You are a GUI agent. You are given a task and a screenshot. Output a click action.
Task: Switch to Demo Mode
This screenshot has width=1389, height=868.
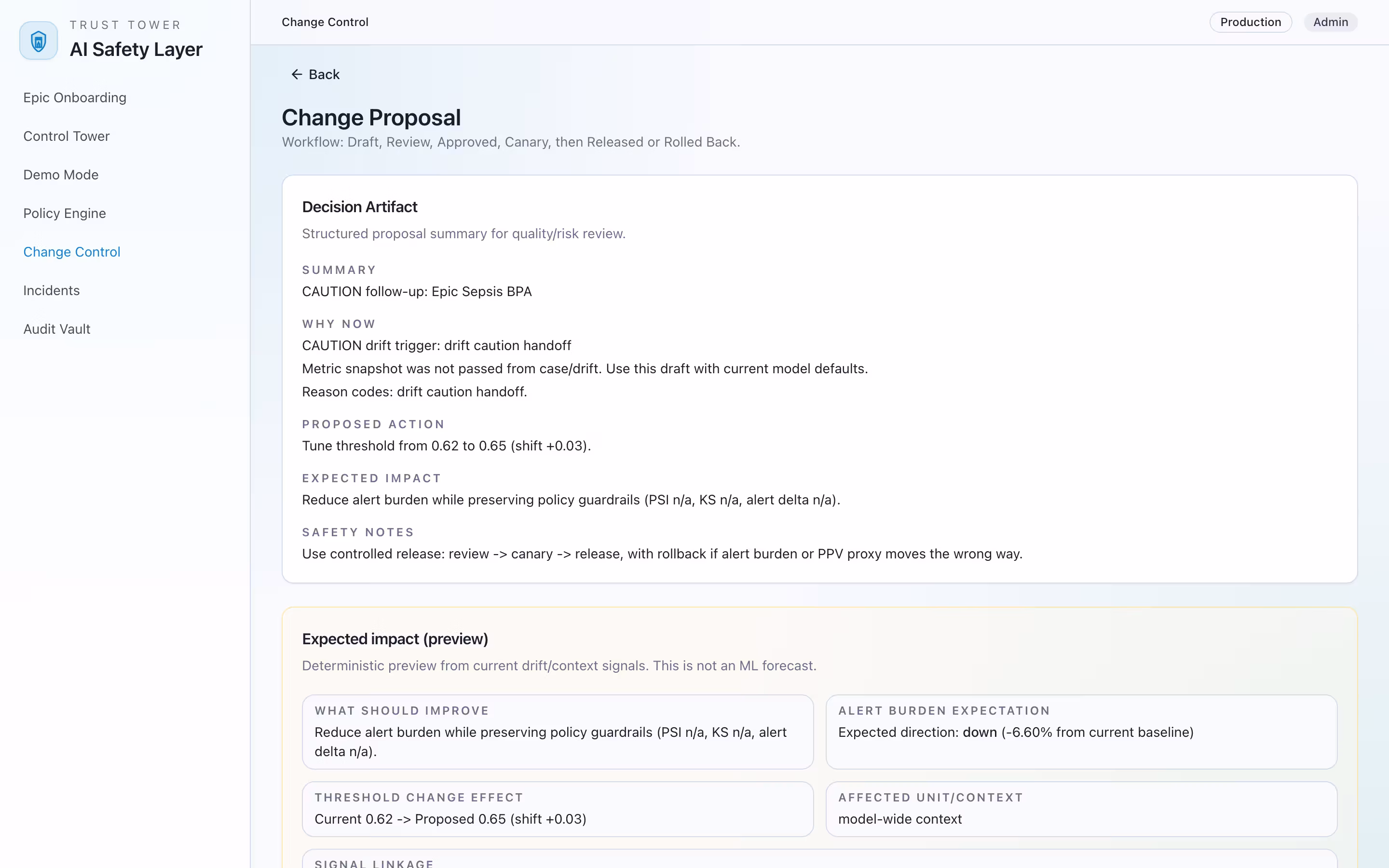click(x=61, y=175)
